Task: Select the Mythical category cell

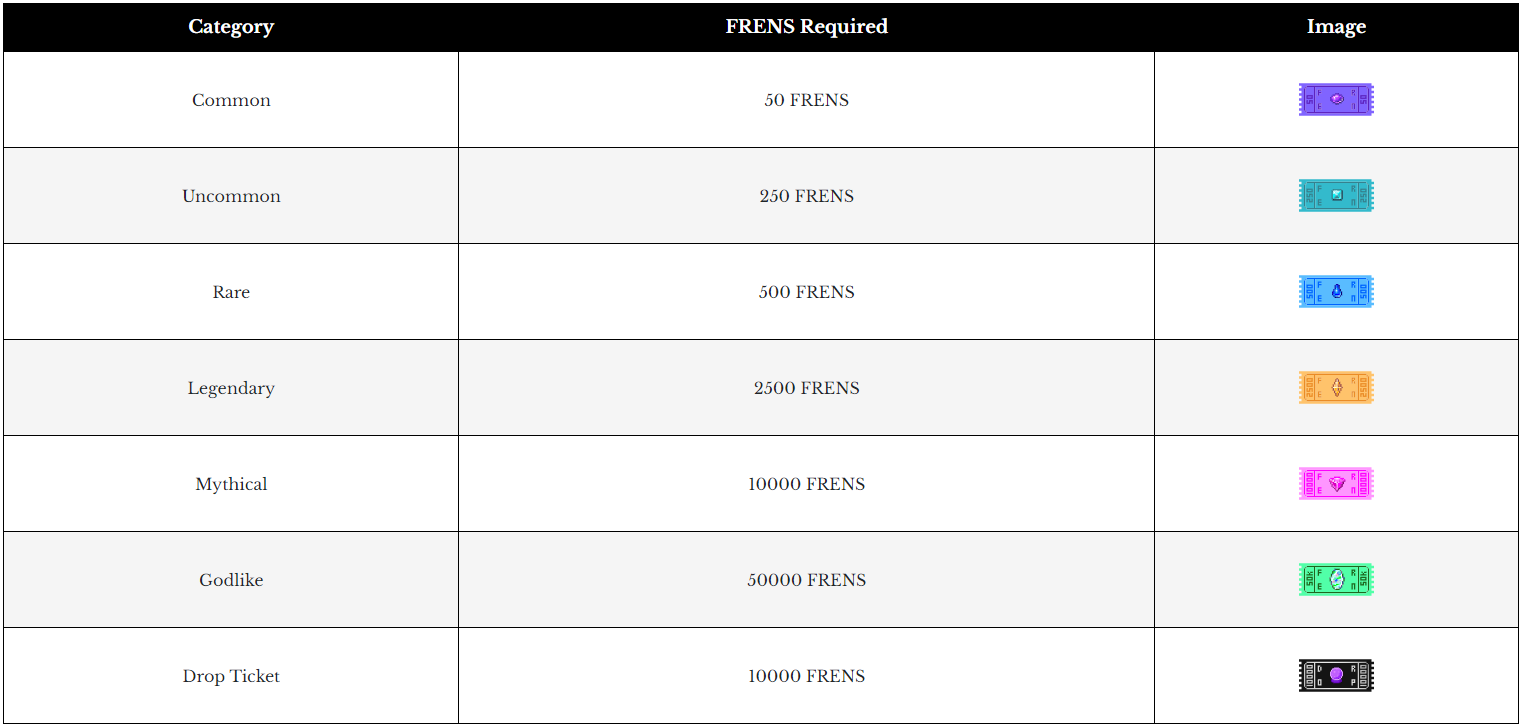Action: pyautogui.click(x=231, y=484)
